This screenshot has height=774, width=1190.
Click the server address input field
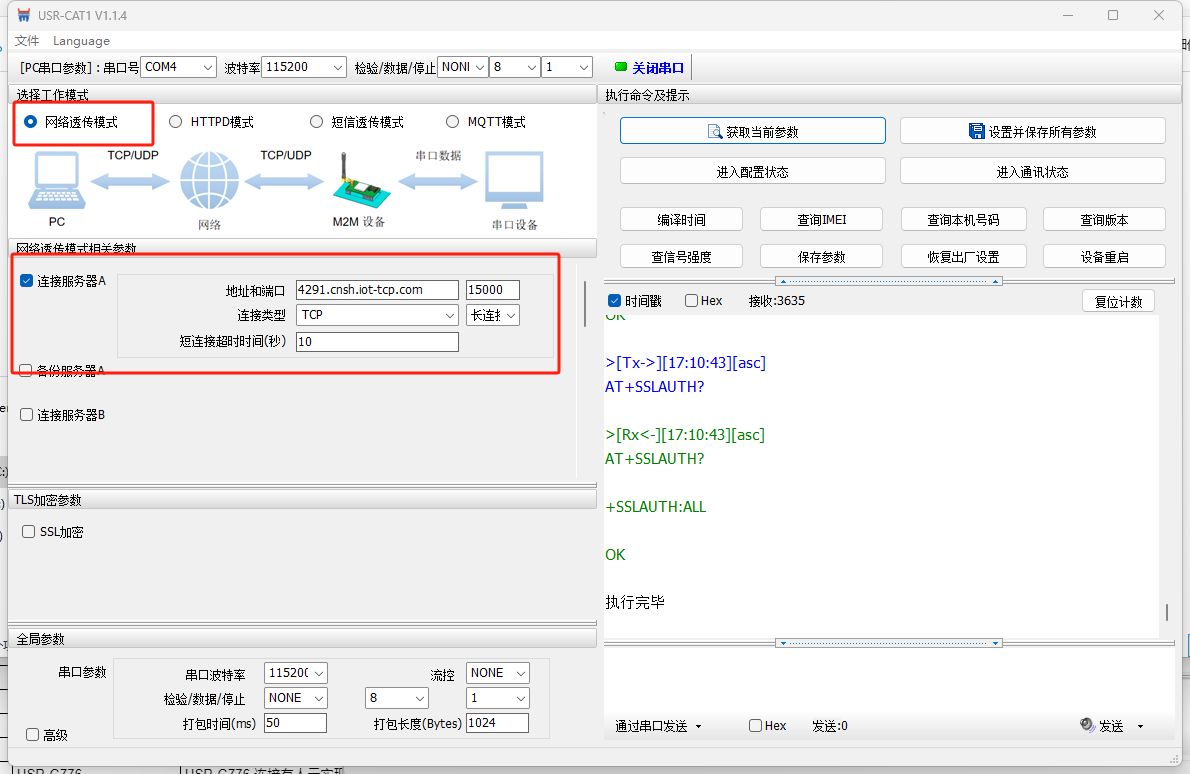click(377, 290)
